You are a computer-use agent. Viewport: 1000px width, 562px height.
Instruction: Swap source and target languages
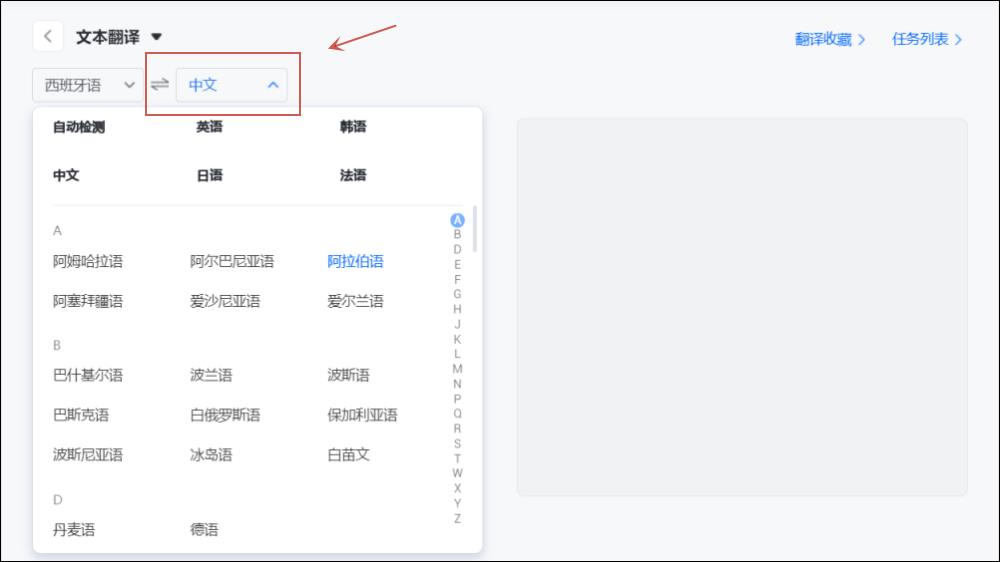160,85
